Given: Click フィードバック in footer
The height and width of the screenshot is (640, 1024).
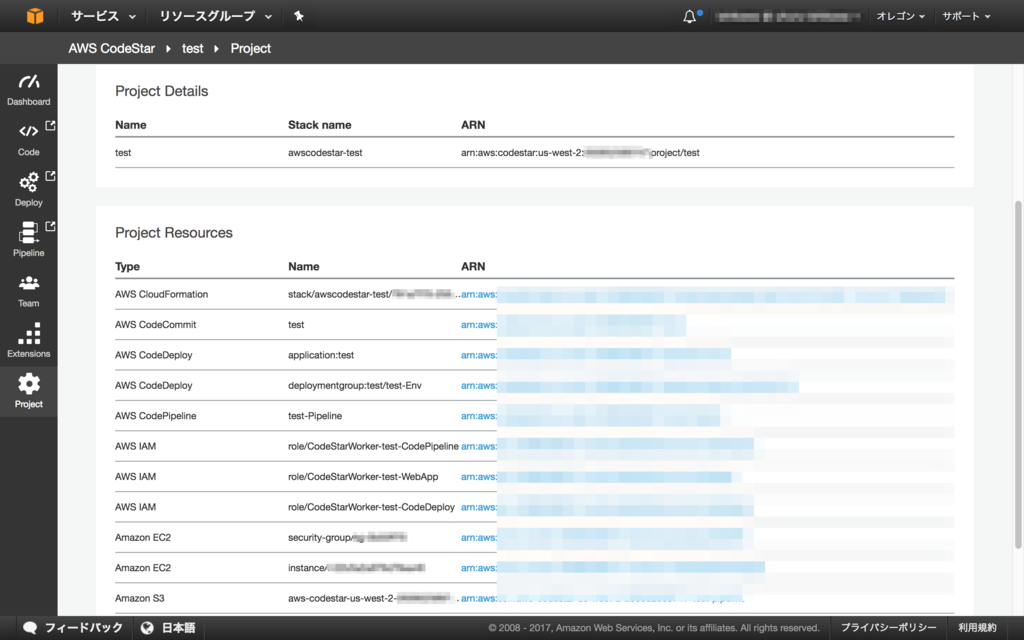Looking at the screenshot, I should 84,628.
